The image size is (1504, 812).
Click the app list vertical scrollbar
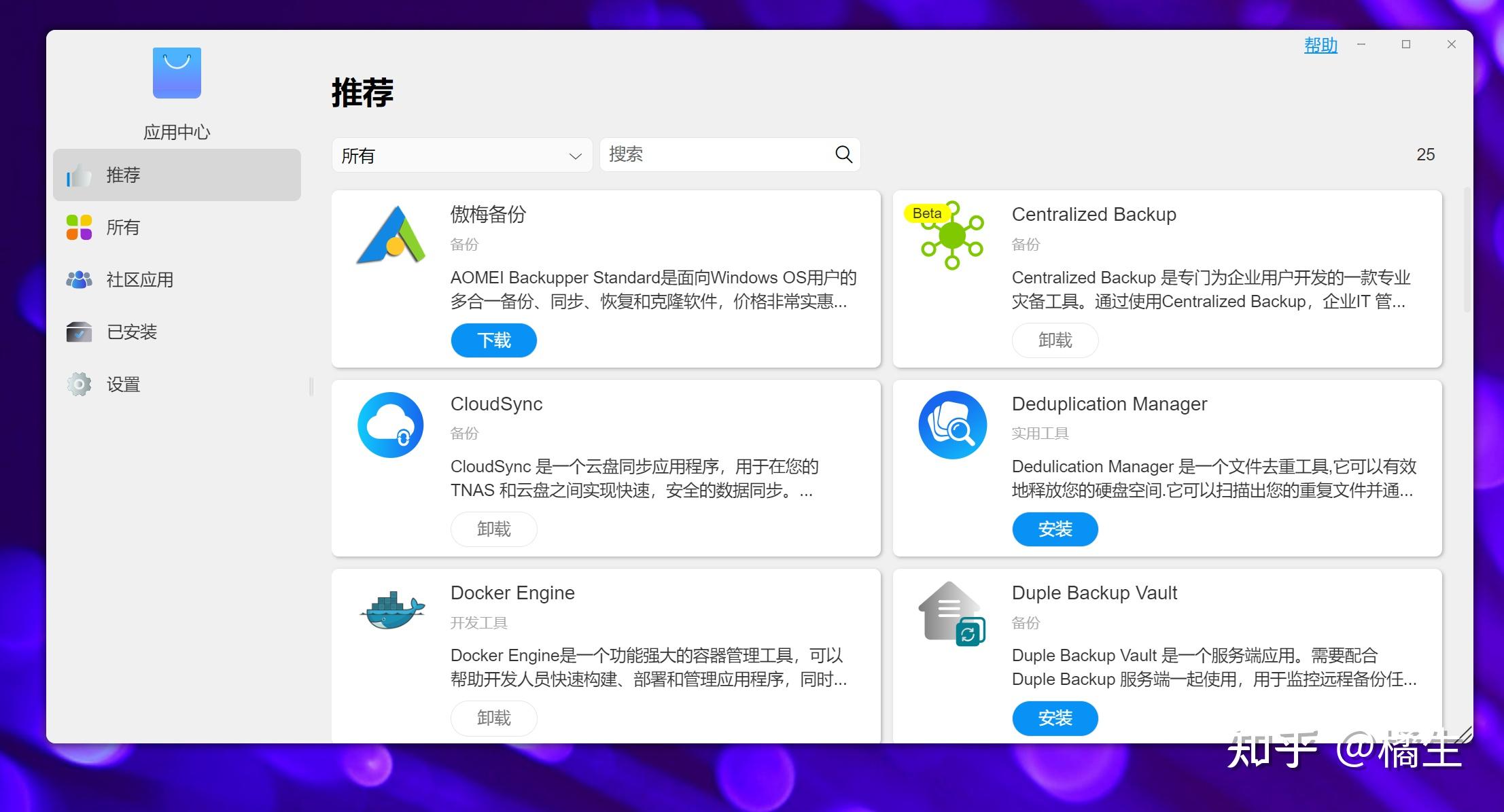tap(1467, 251)
